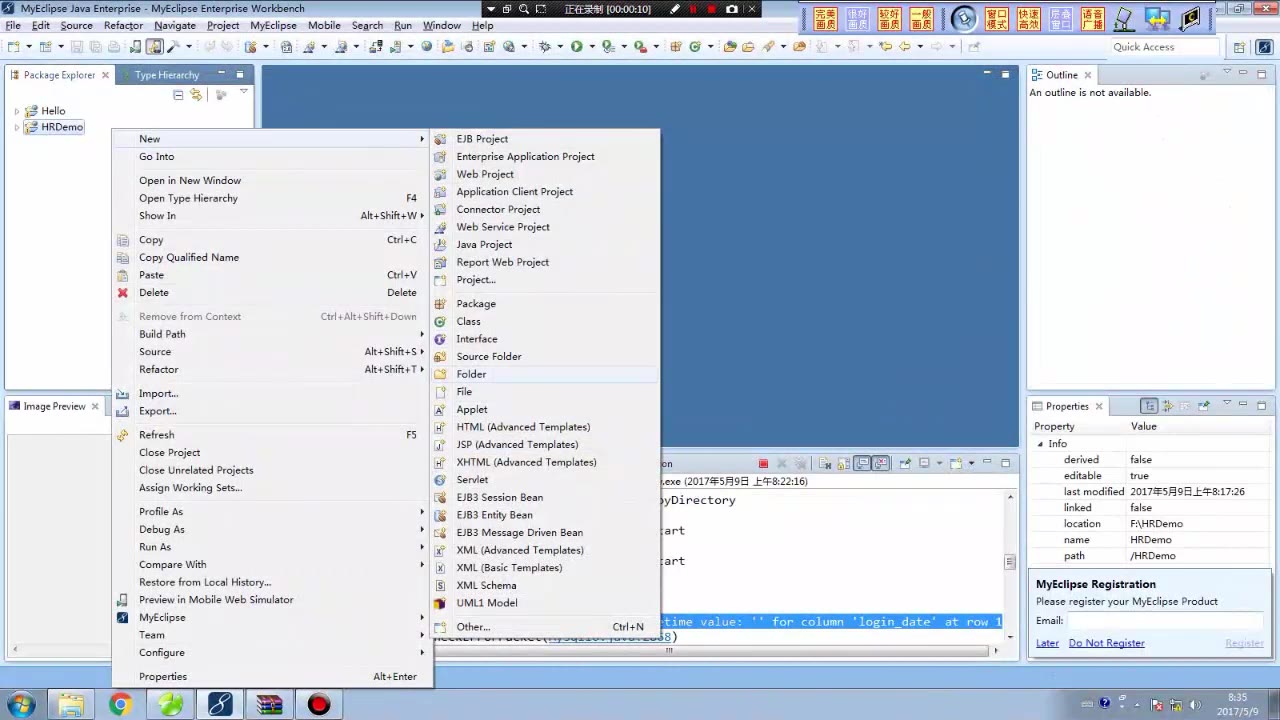Click the UML1 Model icon
The width and height of the screenshot is (1280, 720).
click(440, 603)
